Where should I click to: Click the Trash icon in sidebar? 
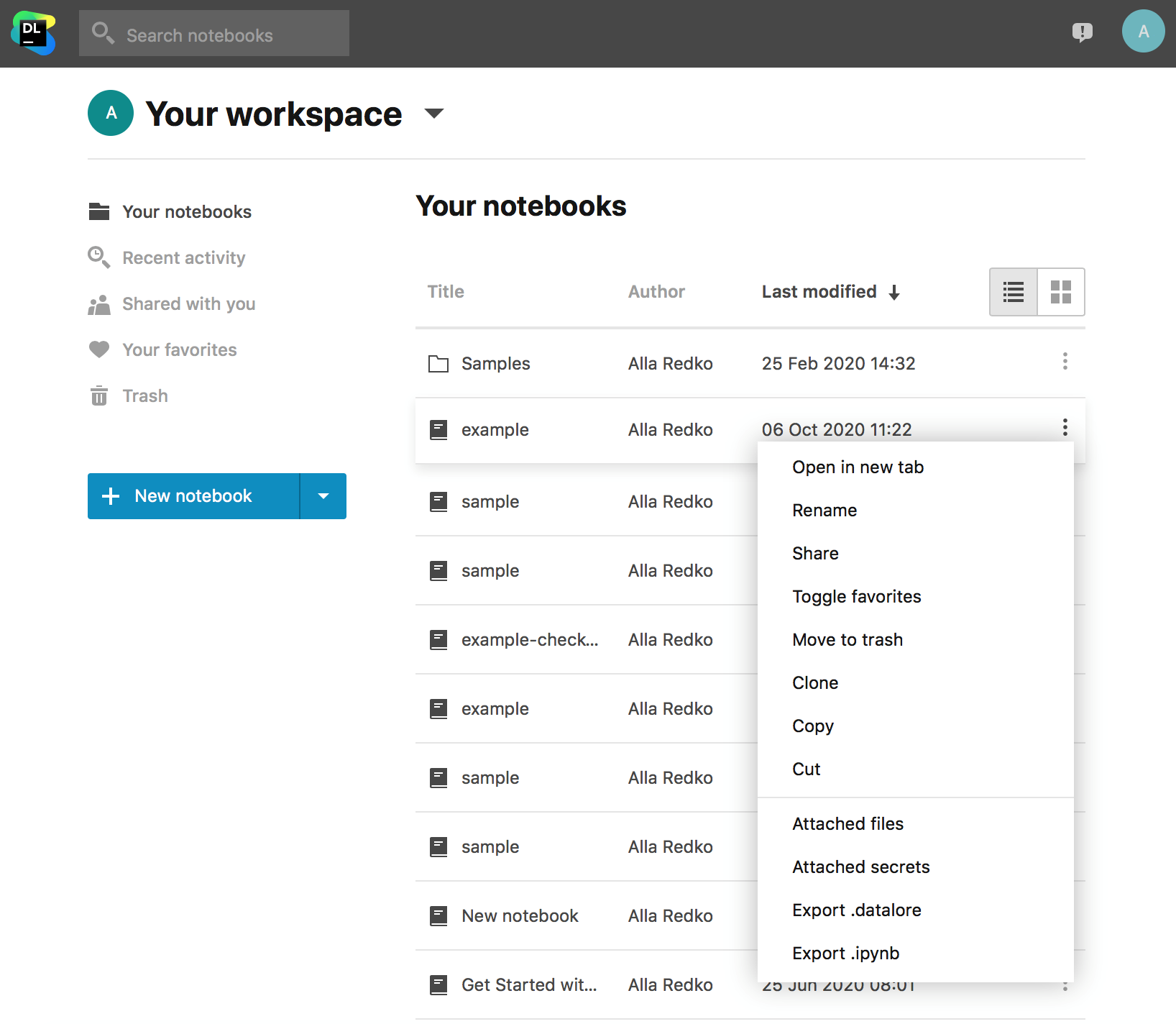tap(99, 396)
